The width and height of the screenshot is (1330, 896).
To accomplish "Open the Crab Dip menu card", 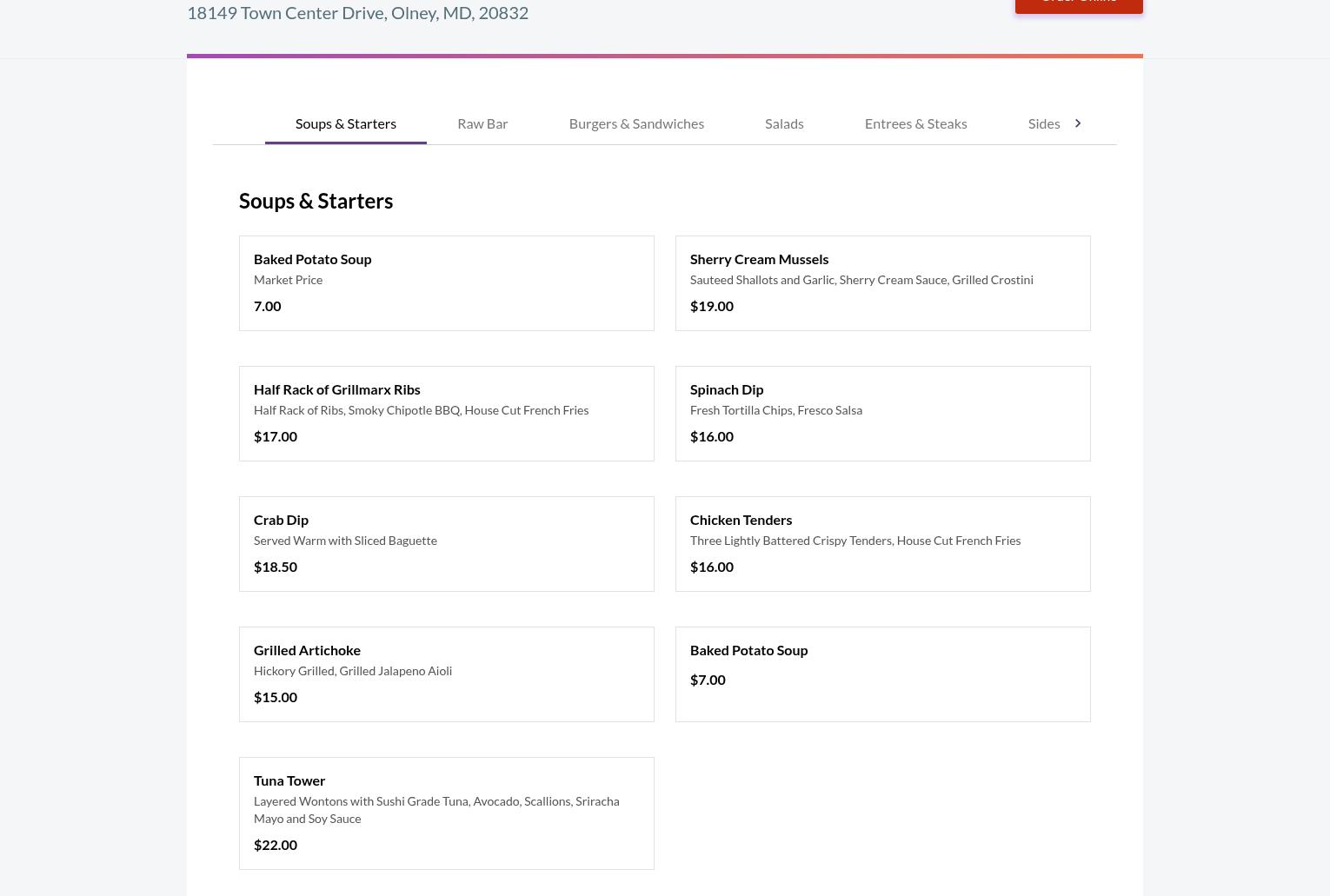I will tap(445, 543).
